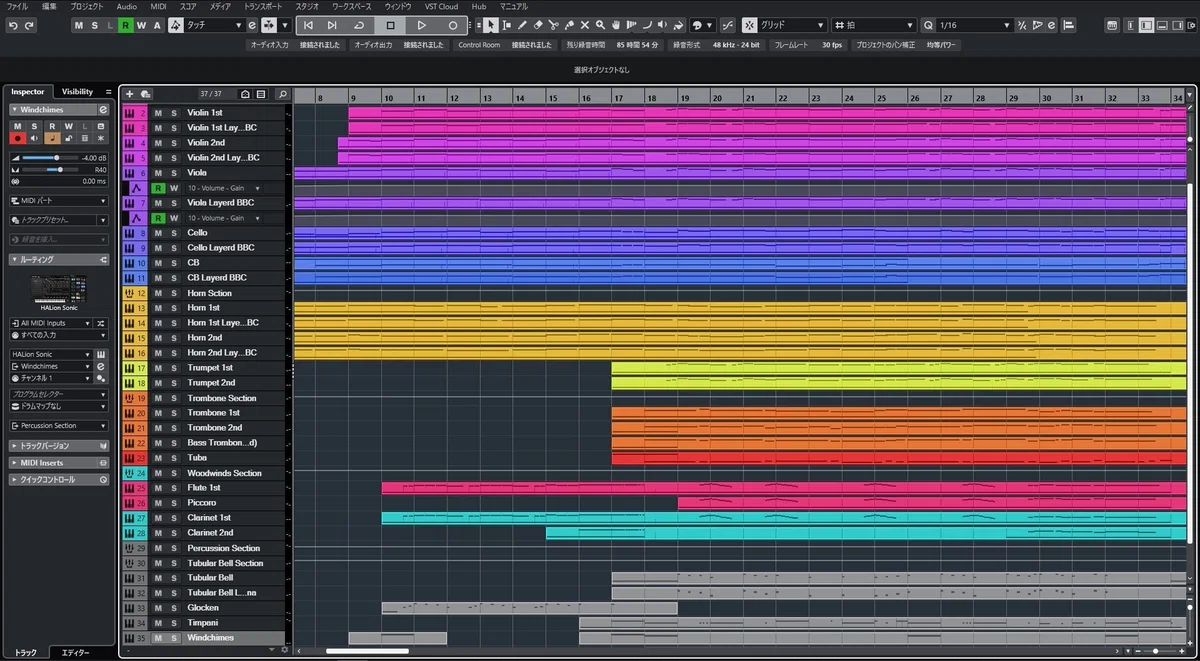Screen dimensions: 1200x661
Task: Click the Add Track plus icon
Action: pos(129,94)
